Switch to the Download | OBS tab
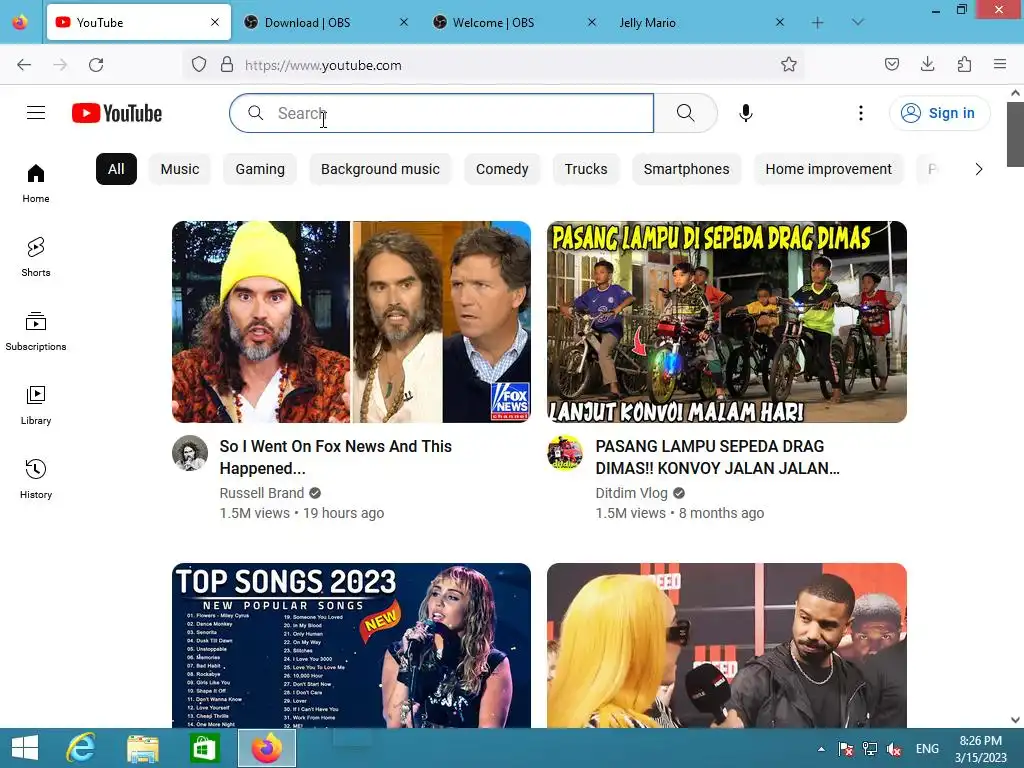The width and height of the screenshot is (1024, 768). point(325,23)
